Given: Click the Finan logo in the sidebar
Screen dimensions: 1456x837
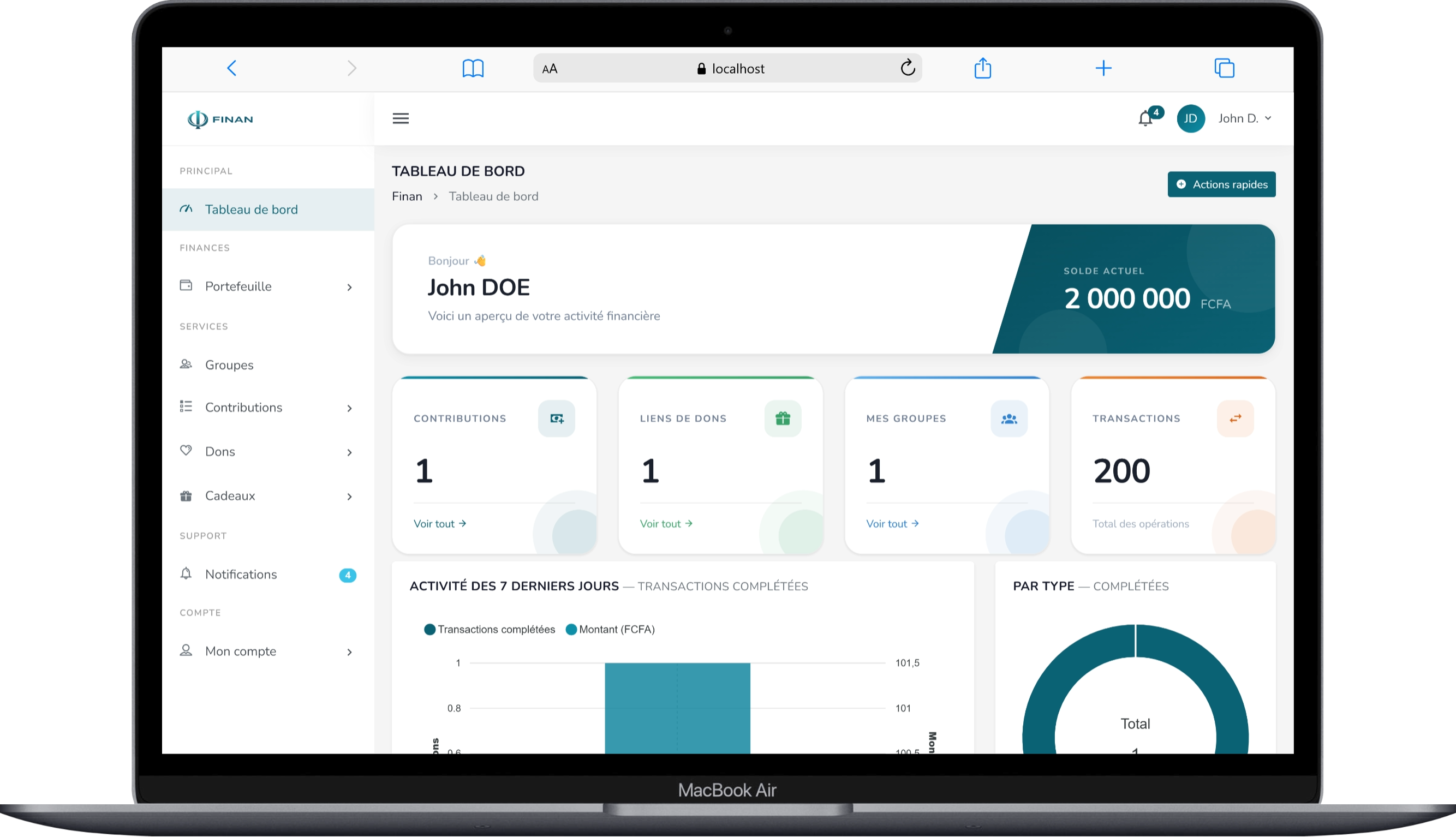Looking at the screenshot, I should (x=220, y=119).
